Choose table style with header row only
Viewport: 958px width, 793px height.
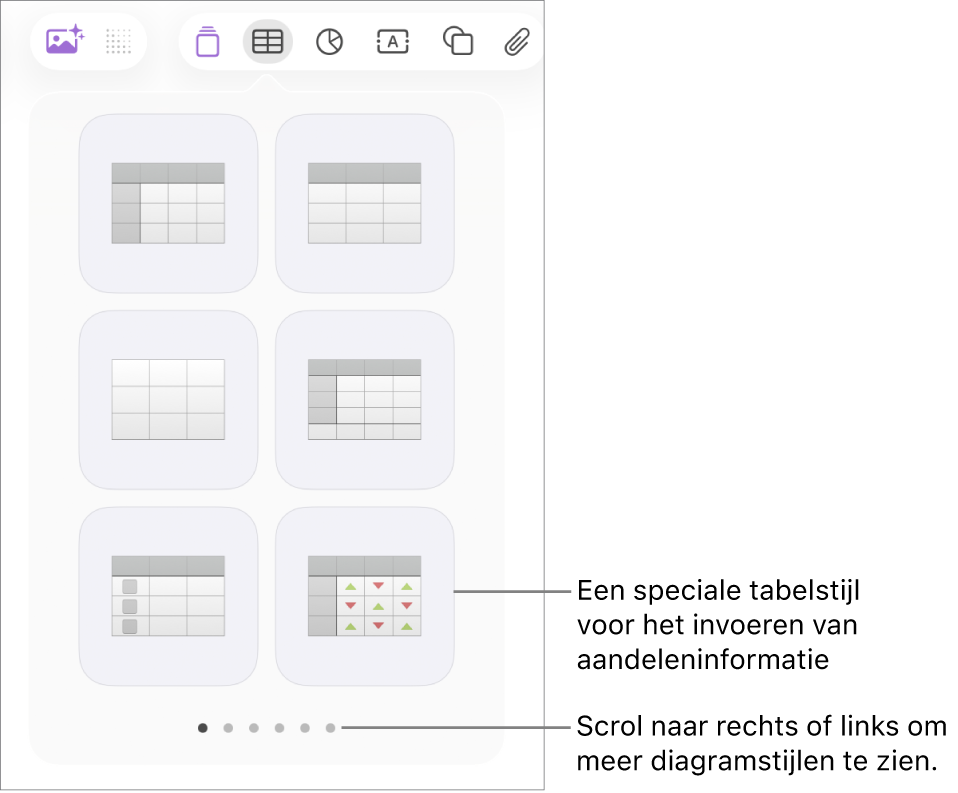(x=364, y=203)
